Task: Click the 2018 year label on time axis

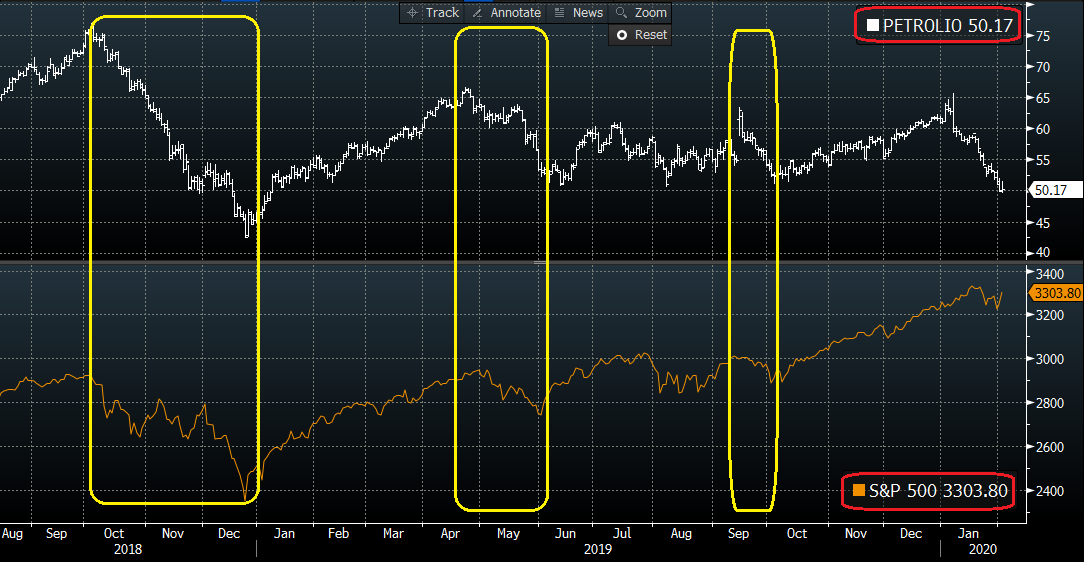Action: [127, 550]
